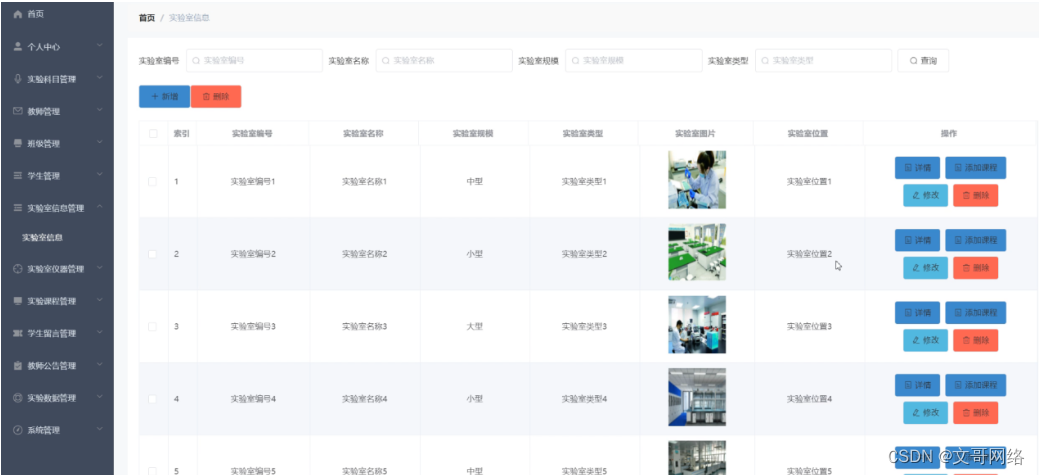Click the envelope icon for 教师管理
1040x475 pixels.
[x=18, y=111]
